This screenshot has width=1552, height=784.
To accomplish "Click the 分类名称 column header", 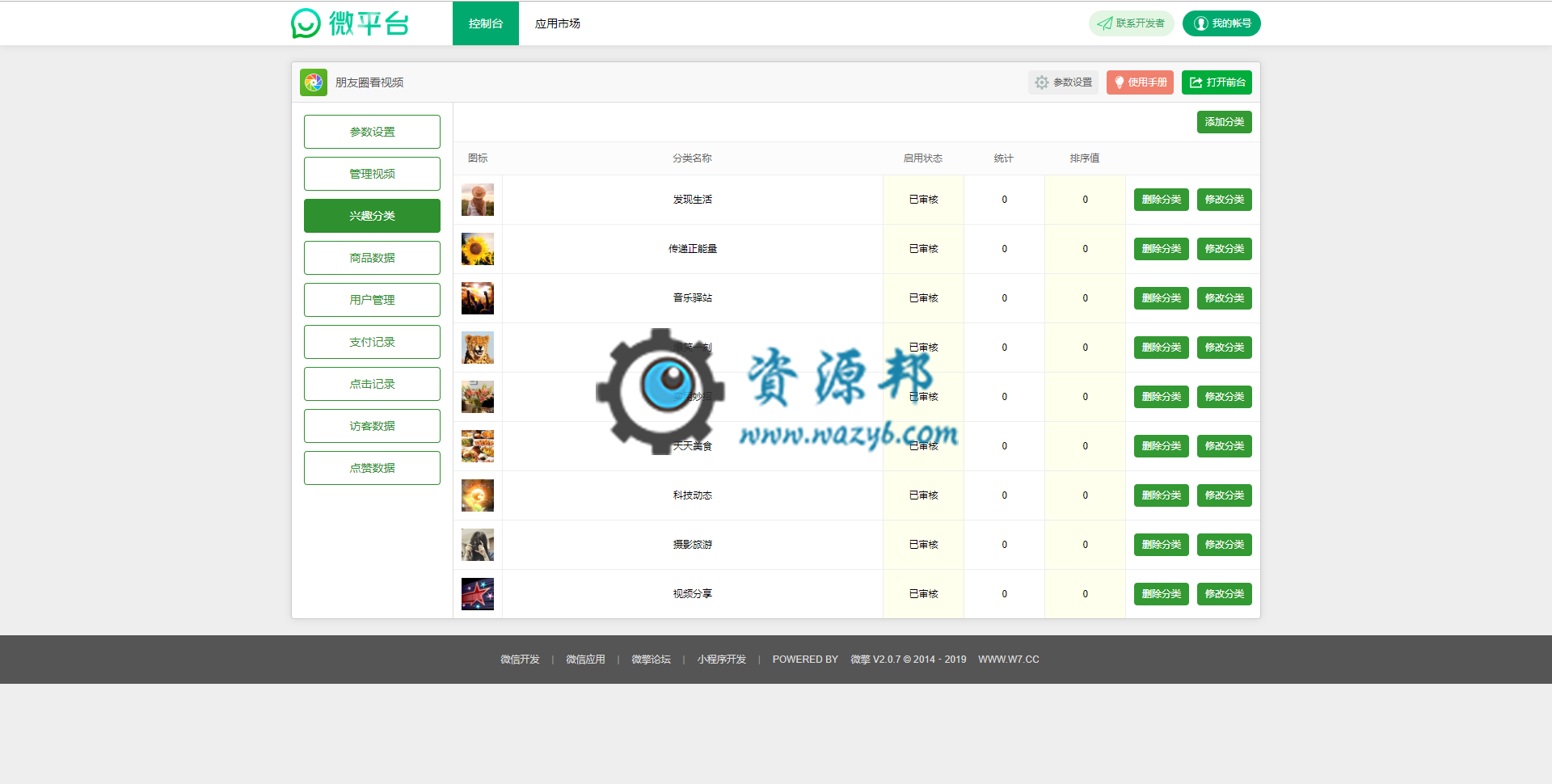I will pos(693,158).
